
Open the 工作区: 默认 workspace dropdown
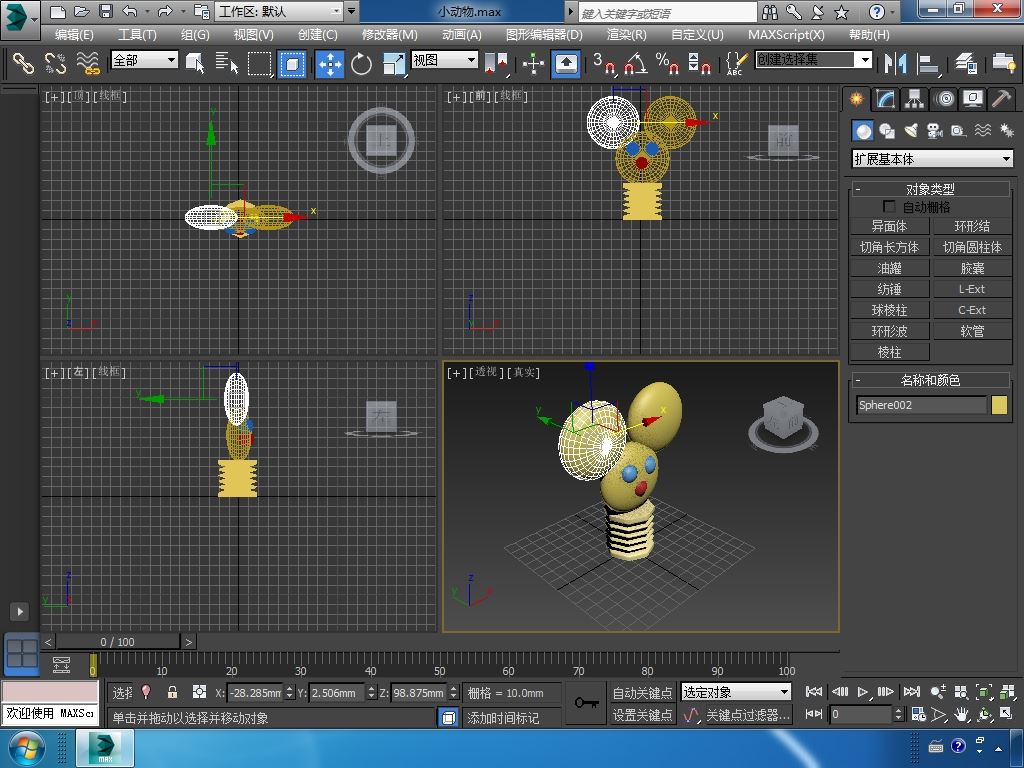pyautogui.click(x=280, y=11)
